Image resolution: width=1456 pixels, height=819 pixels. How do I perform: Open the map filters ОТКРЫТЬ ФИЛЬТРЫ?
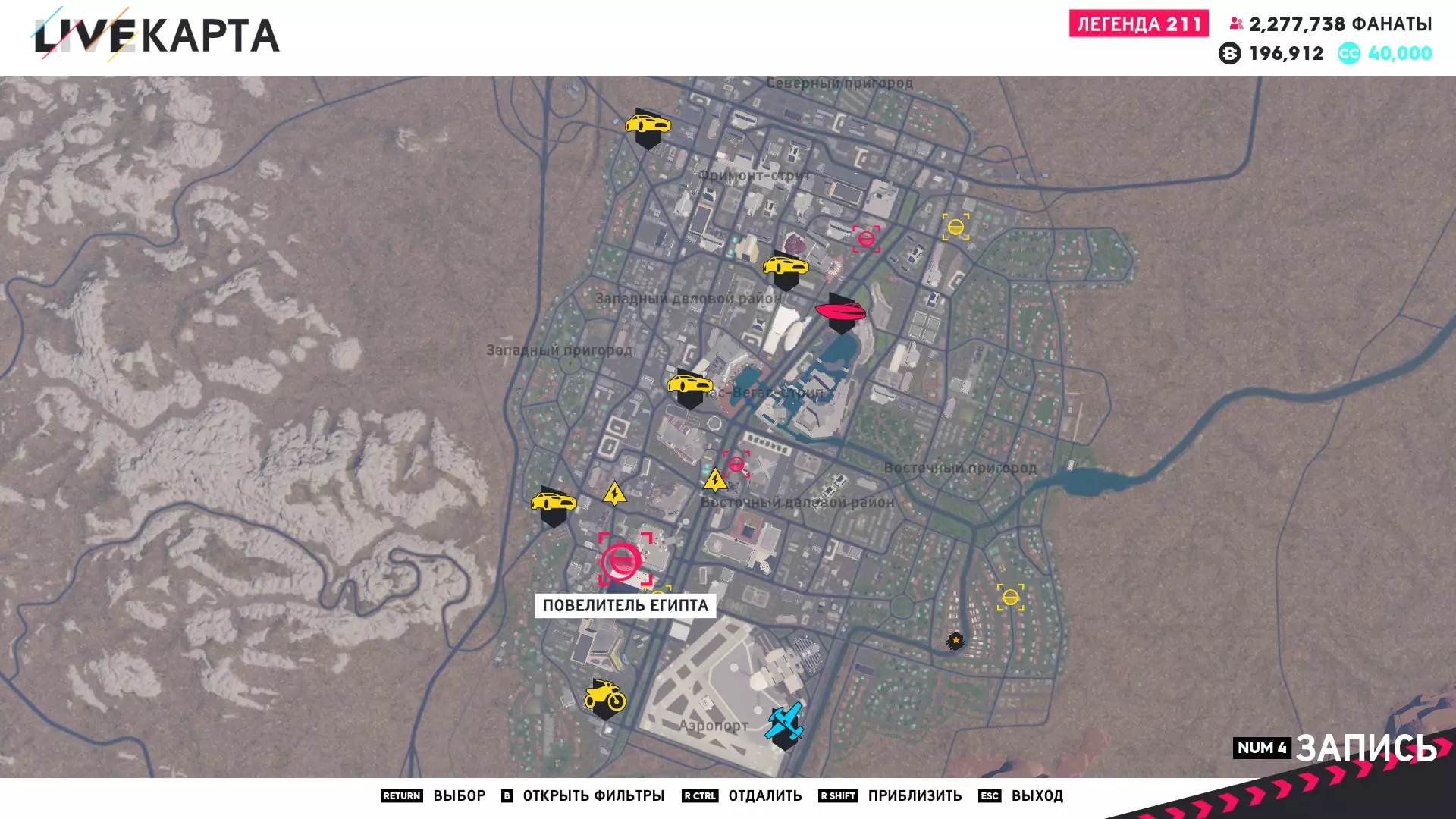592,795
